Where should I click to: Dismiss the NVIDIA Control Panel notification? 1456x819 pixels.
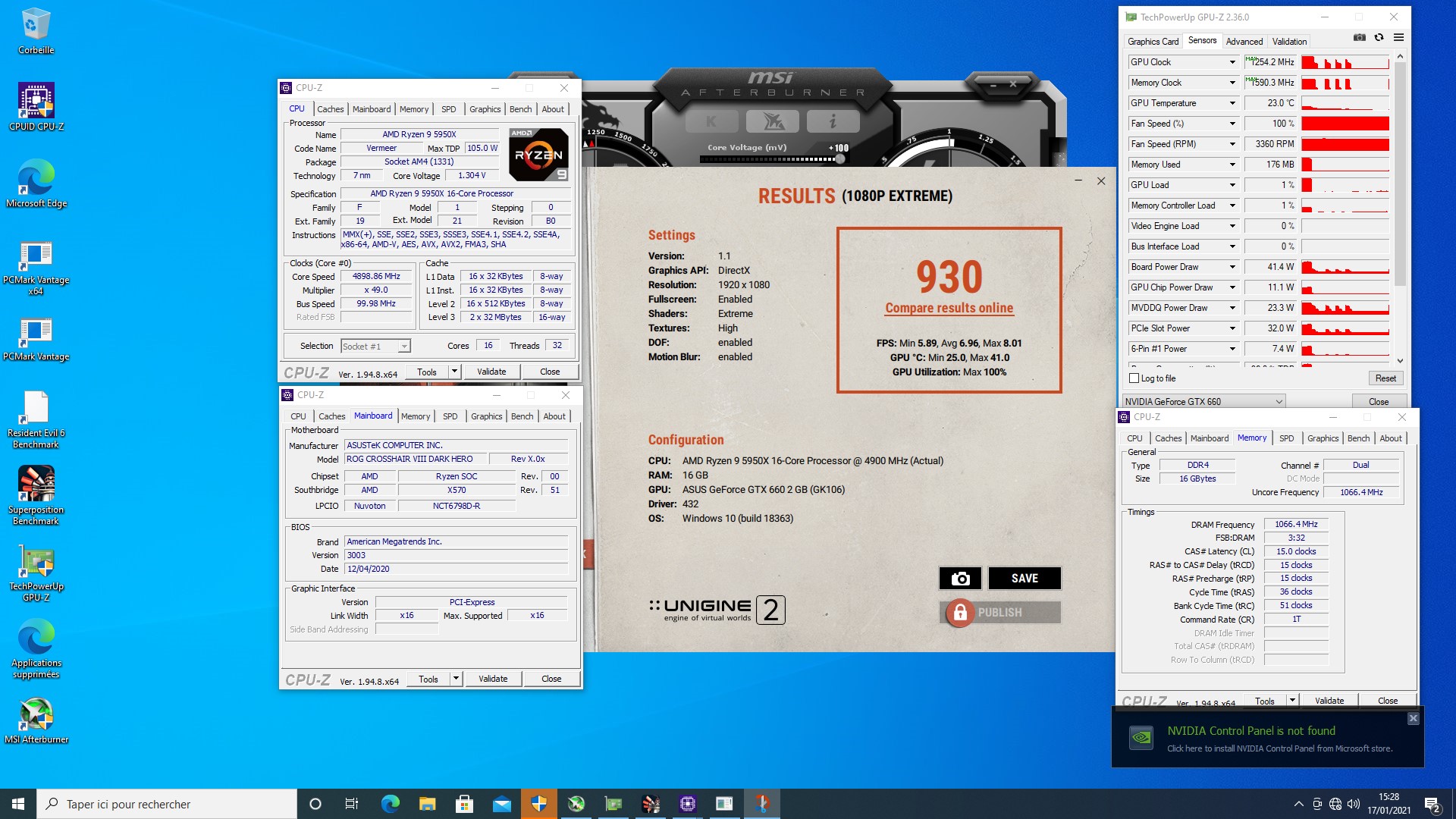pyautogui.click(x=1413, y=718)
